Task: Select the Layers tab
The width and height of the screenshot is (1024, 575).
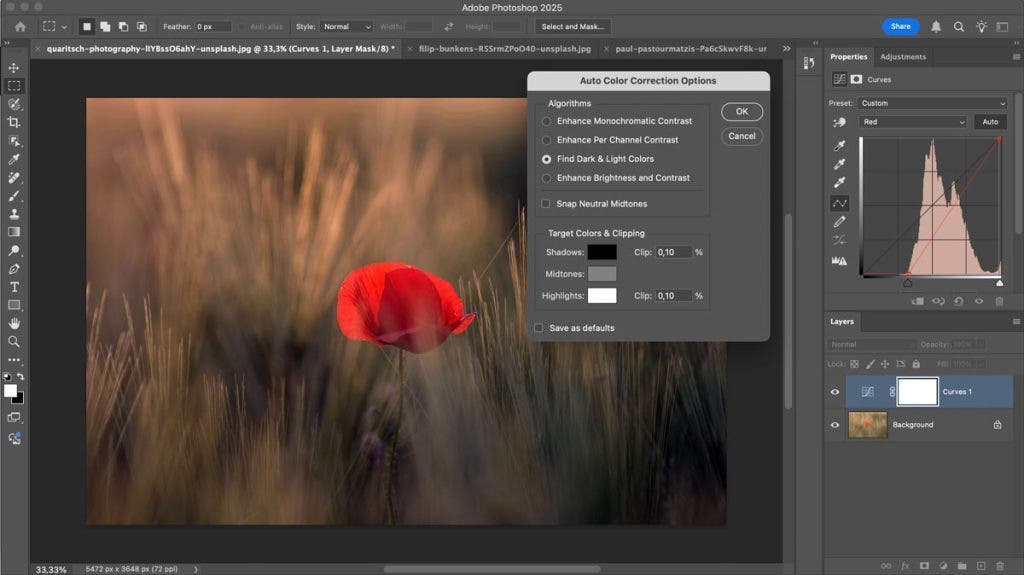Action: [x=842, y=321]
